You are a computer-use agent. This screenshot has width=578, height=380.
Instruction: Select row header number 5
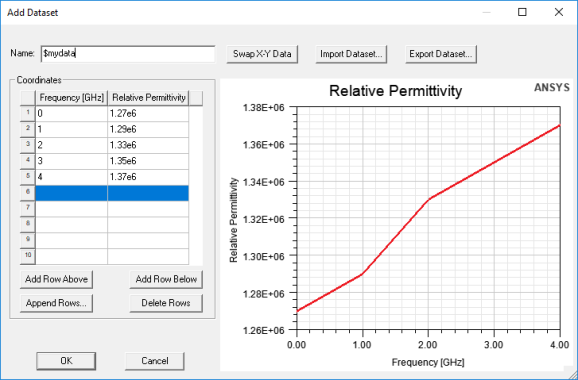click(28, 177)
